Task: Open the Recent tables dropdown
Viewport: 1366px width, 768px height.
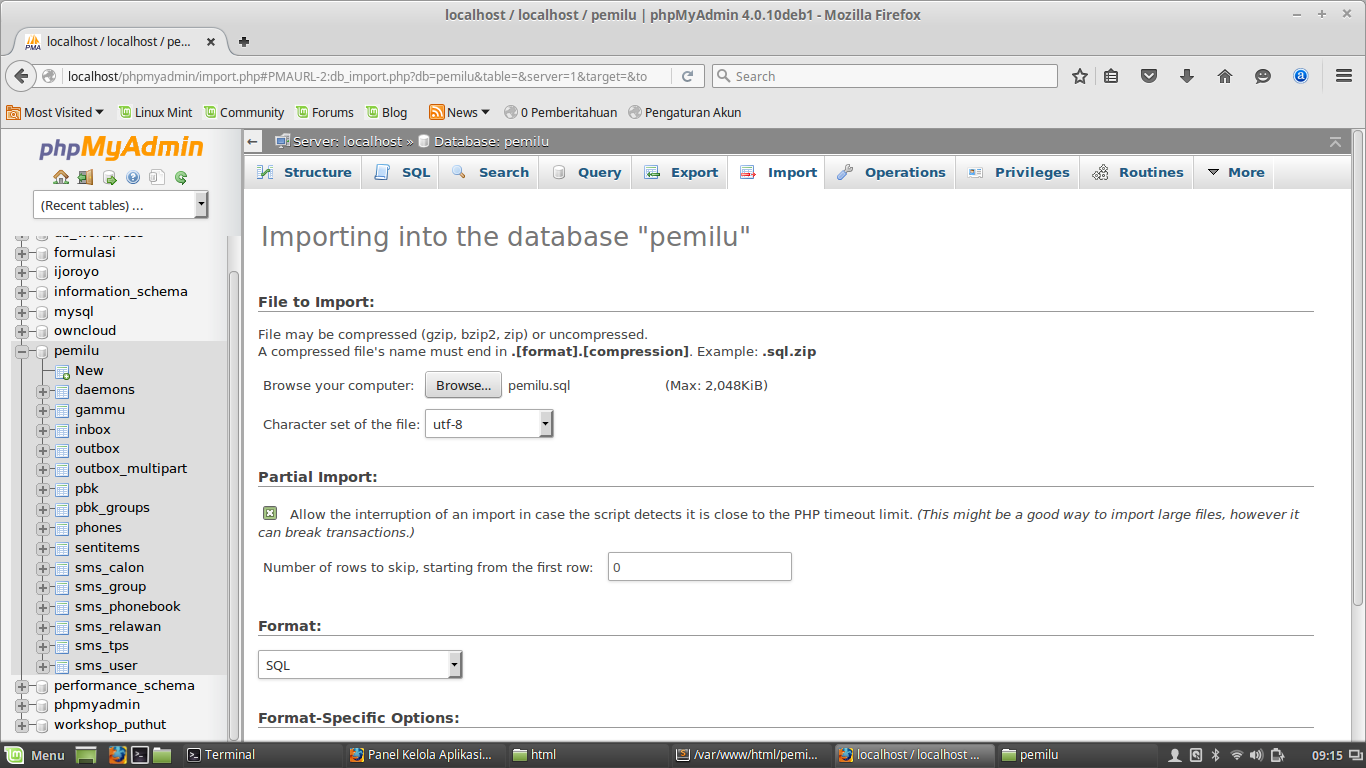Action: tap(120, 205)
